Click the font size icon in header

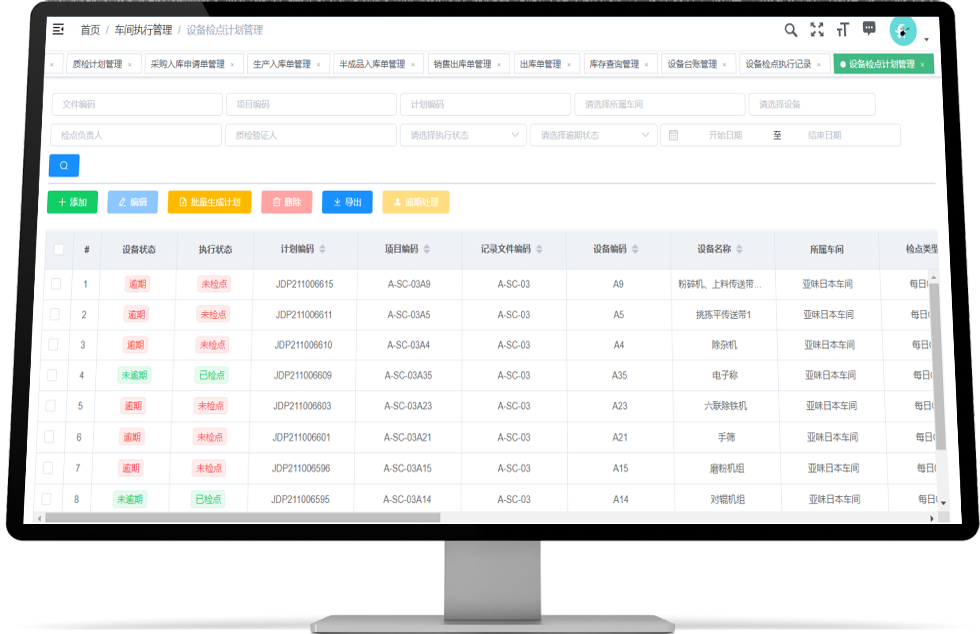coord(843,30)
